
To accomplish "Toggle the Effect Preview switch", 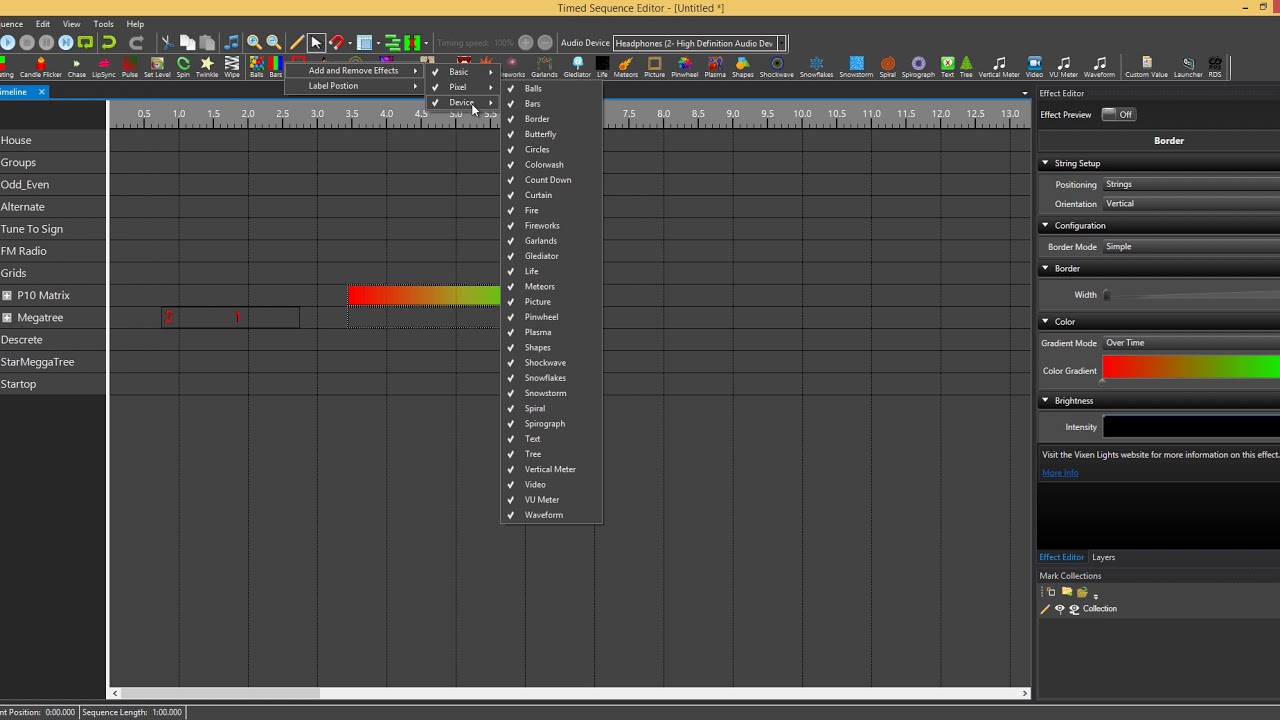I will pos(1118,114).
